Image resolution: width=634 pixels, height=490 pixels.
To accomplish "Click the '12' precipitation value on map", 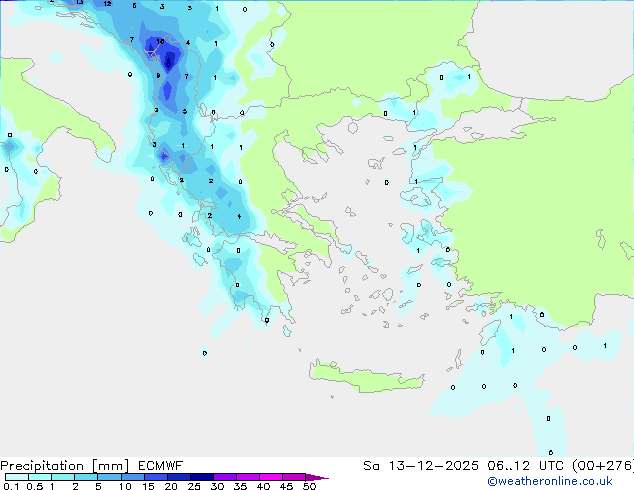I will pyautogui.click(x=107, y=4).
